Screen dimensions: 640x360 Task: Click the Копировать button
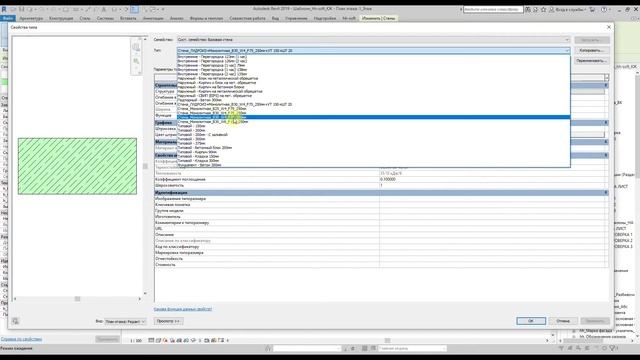tap(592, 51)
